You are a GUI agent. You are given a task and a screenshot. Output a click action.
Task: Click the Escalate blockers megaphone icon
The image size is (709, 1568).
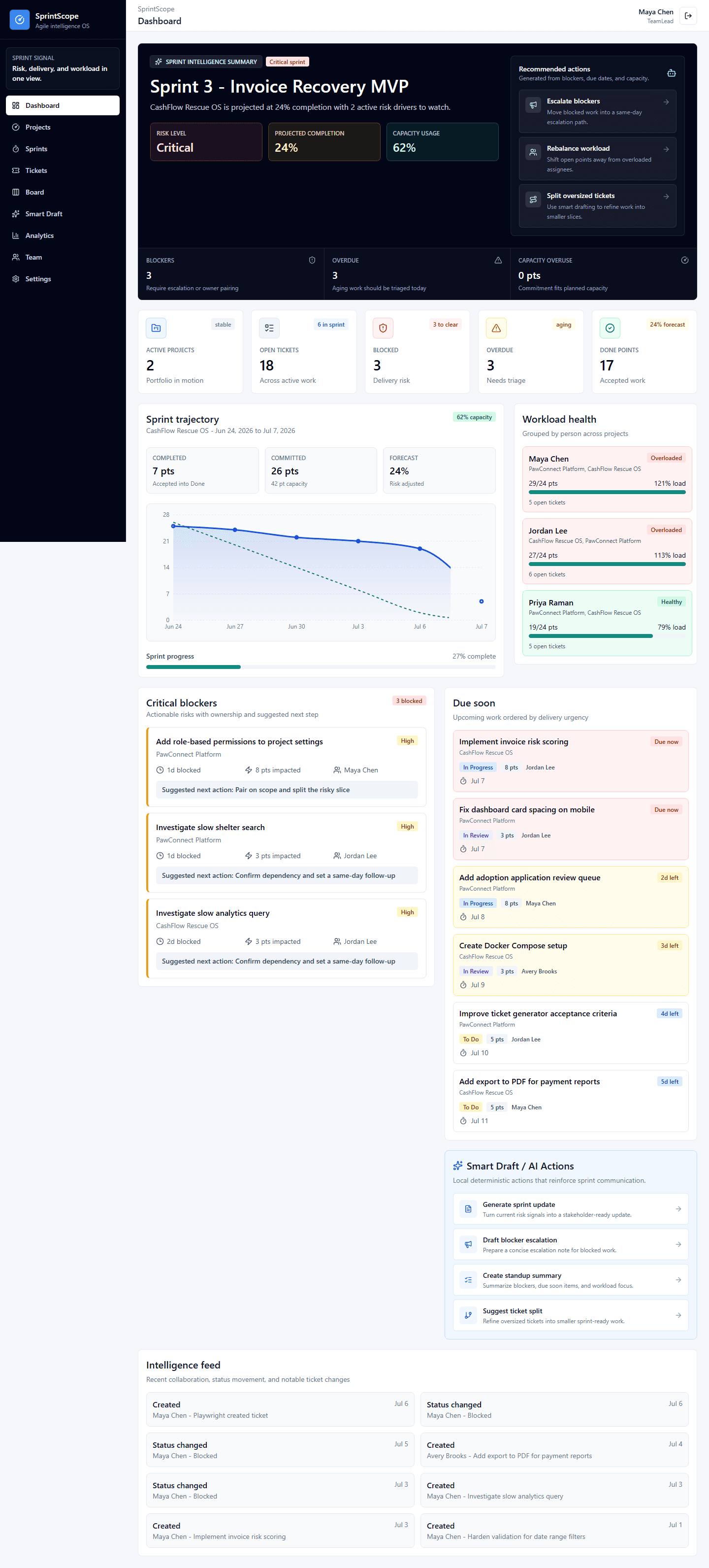[x=533, y=105]
